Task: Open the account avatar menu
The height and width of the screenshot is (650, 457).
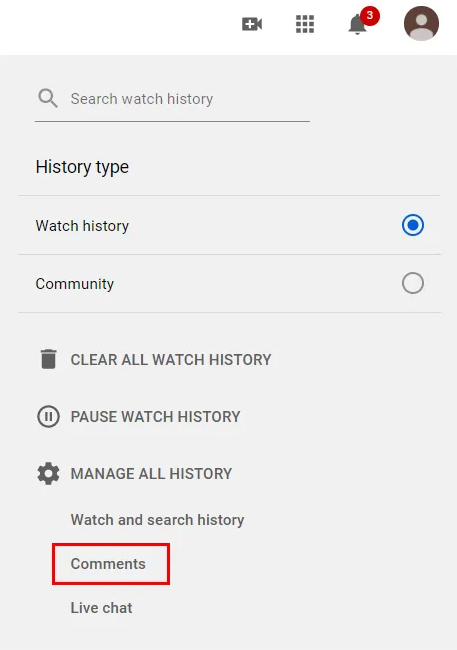Action: [421, 24]
